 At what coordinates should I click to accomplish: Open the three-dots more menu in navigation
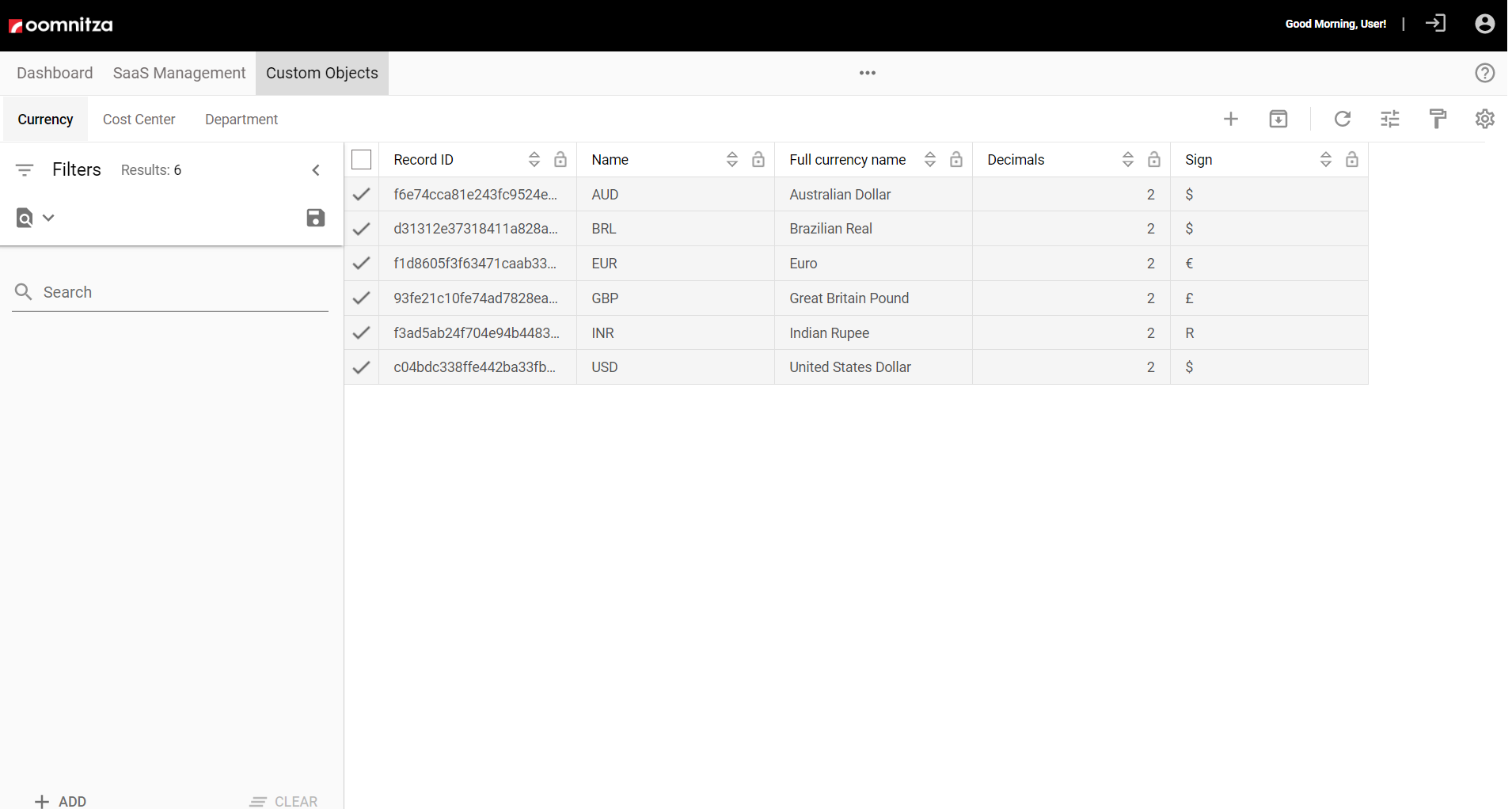[867, 73]
